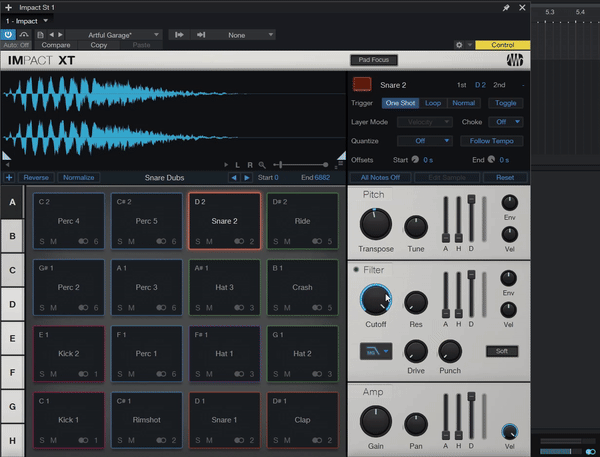This screenshot has width=600, height=457.
Task: Solo the Perc 4 pad
Action: (42, 242)
